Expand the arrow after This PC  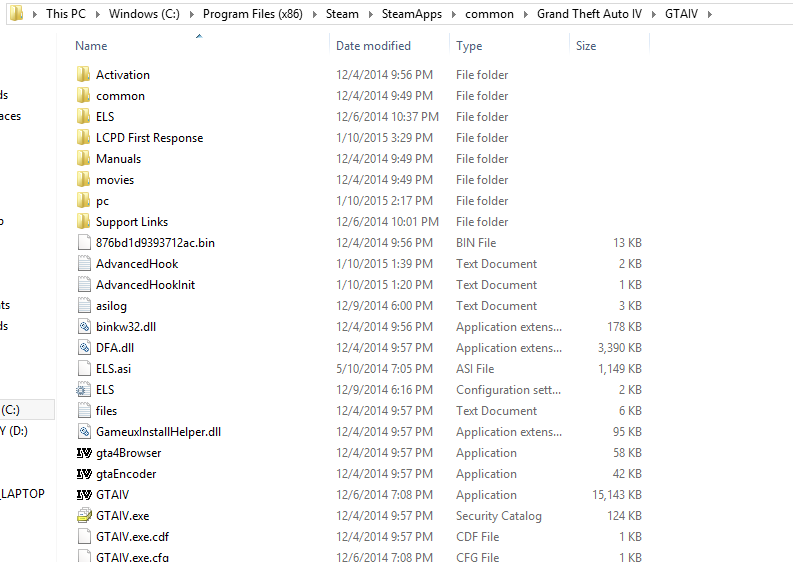[x=98, y=14]
